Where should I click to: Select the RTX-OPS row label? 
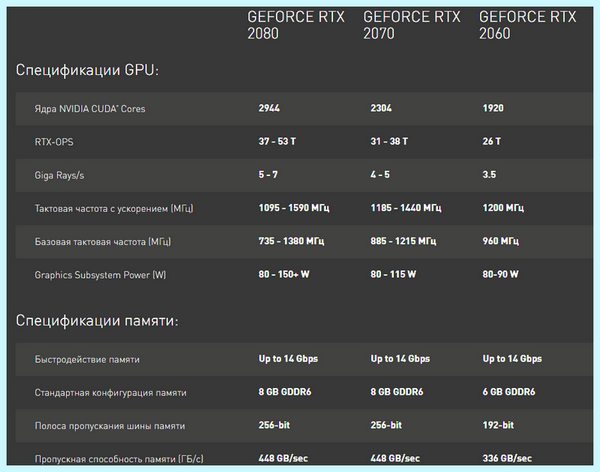click(54, 142)
